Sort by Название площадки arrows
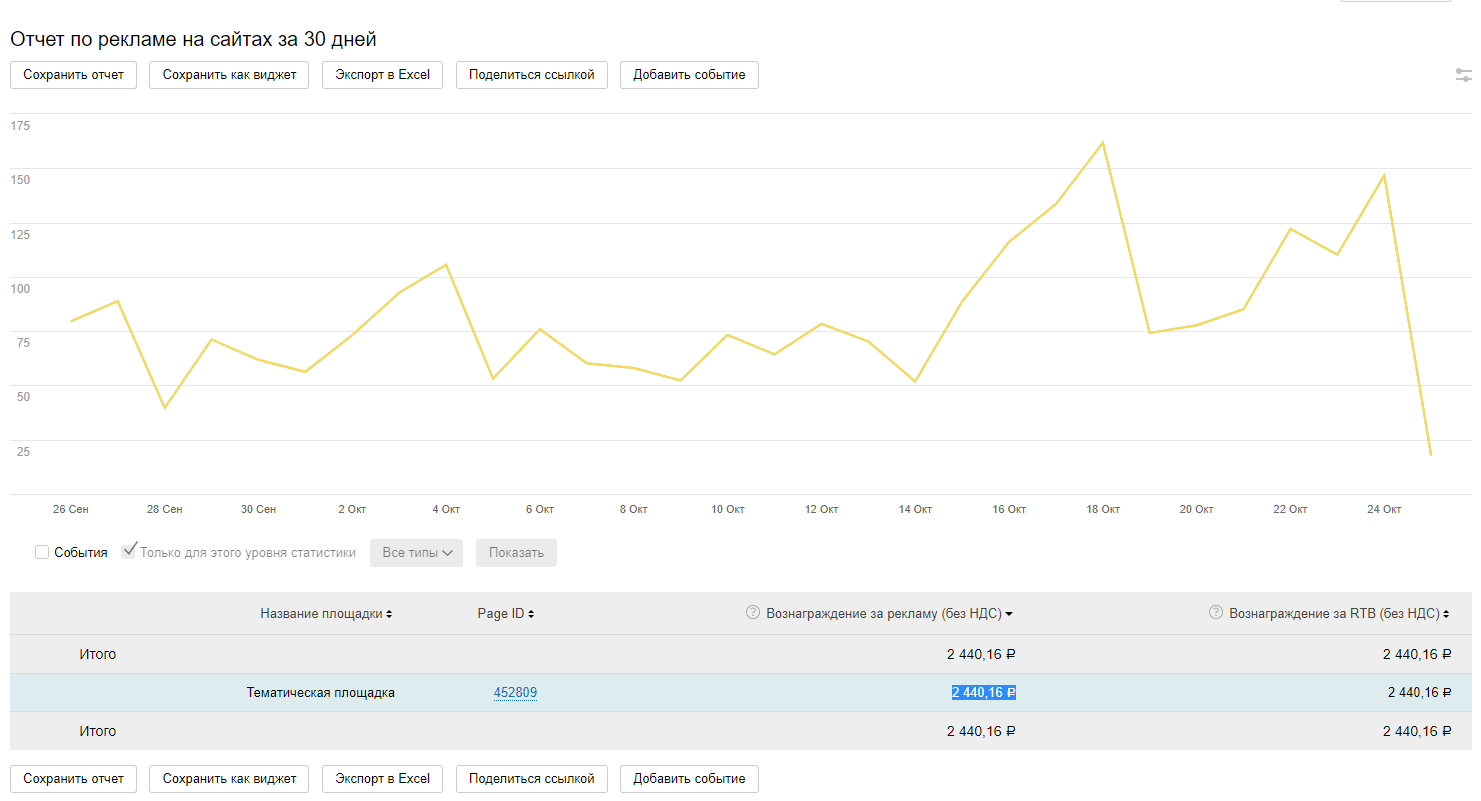The width and height of the screenshot is (1481, 801). pyautogui.click(x=389, y=614)
